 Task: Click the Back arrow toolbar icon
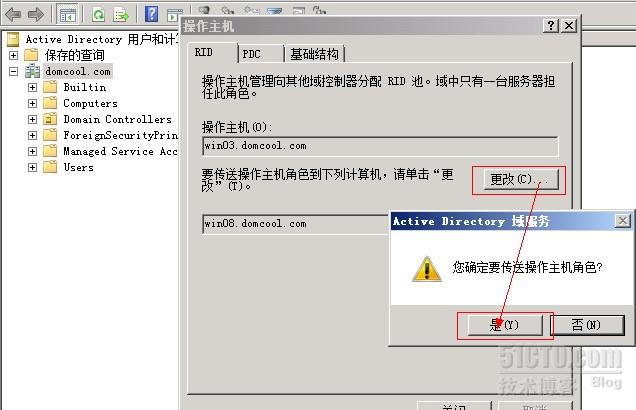tap(13, 15)
